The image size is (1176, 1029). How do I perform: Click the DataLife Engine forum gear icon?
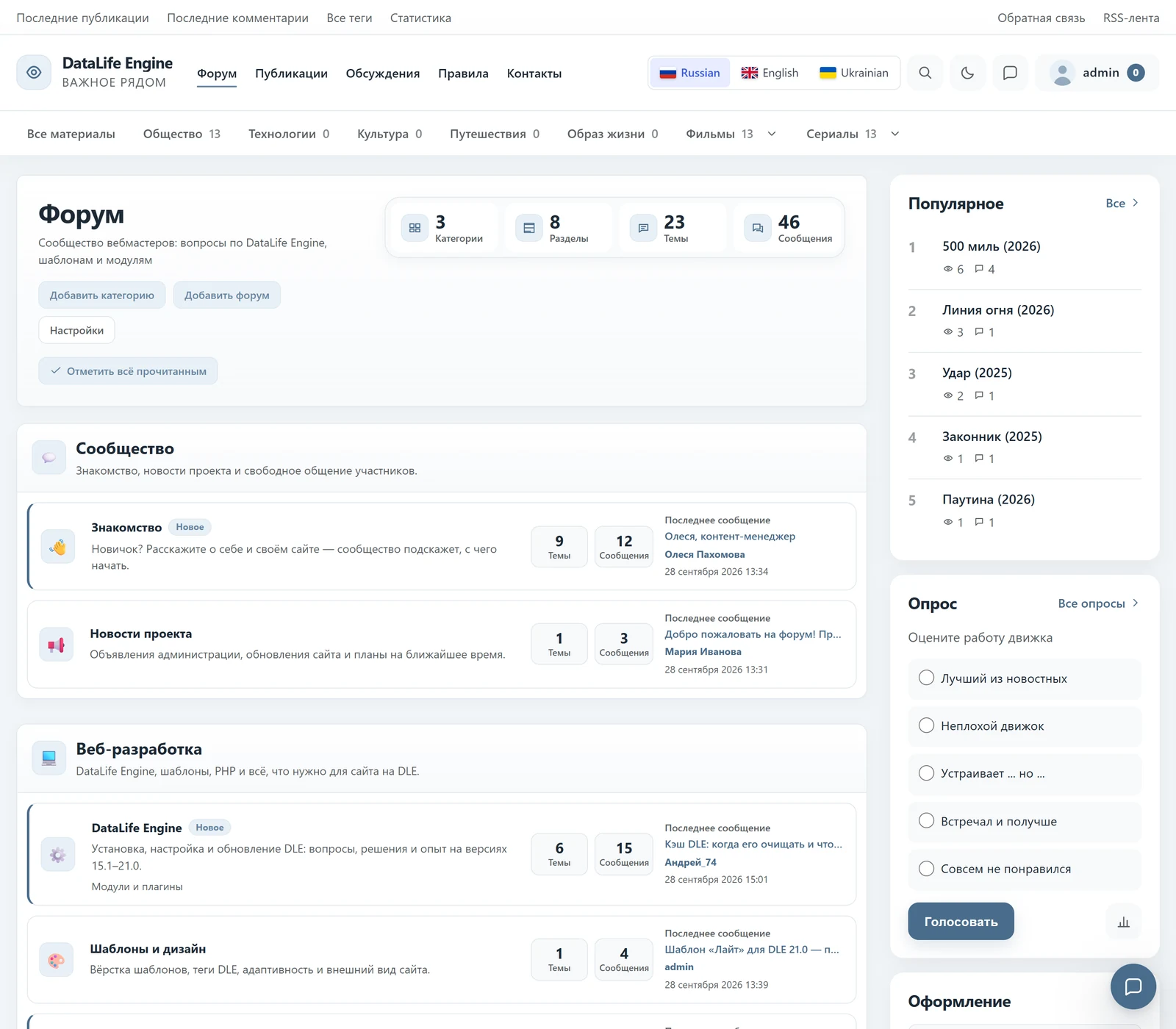pyautogui.click(x=58, y=854)
